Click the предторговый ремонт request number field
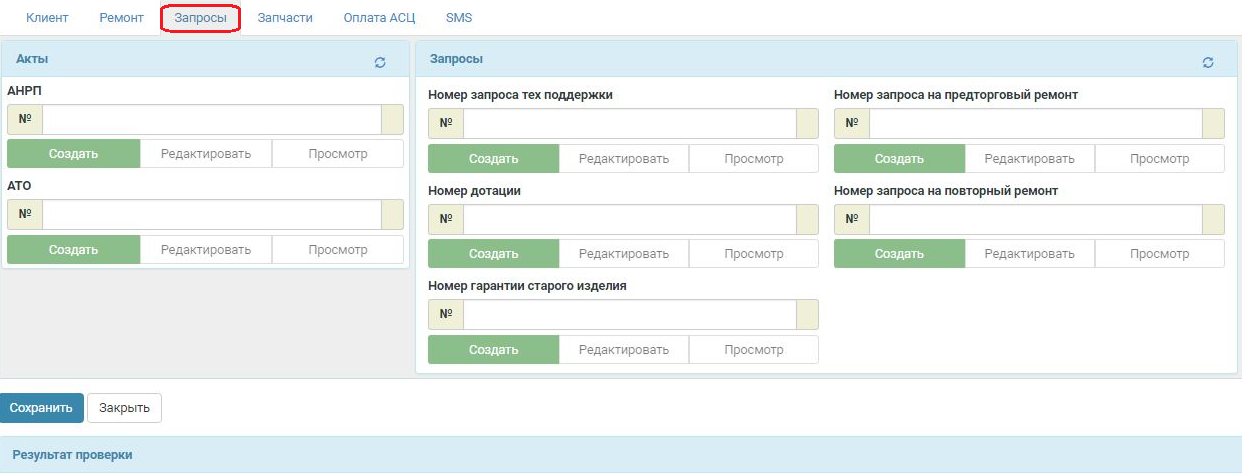Viewport: 1242px width, 474px height. point(1036,124)
